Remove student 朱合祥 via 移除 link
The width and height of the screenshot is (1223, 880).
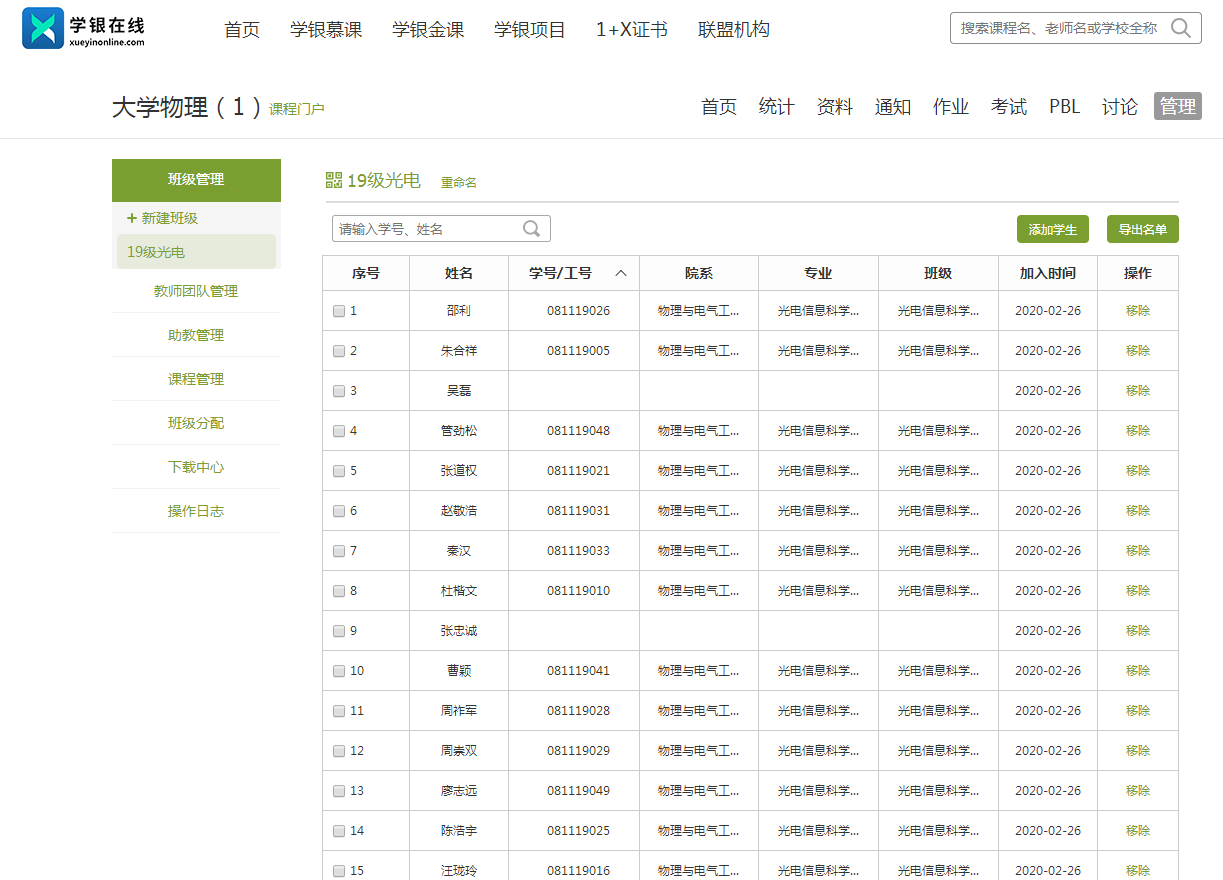pos(1137,351)
